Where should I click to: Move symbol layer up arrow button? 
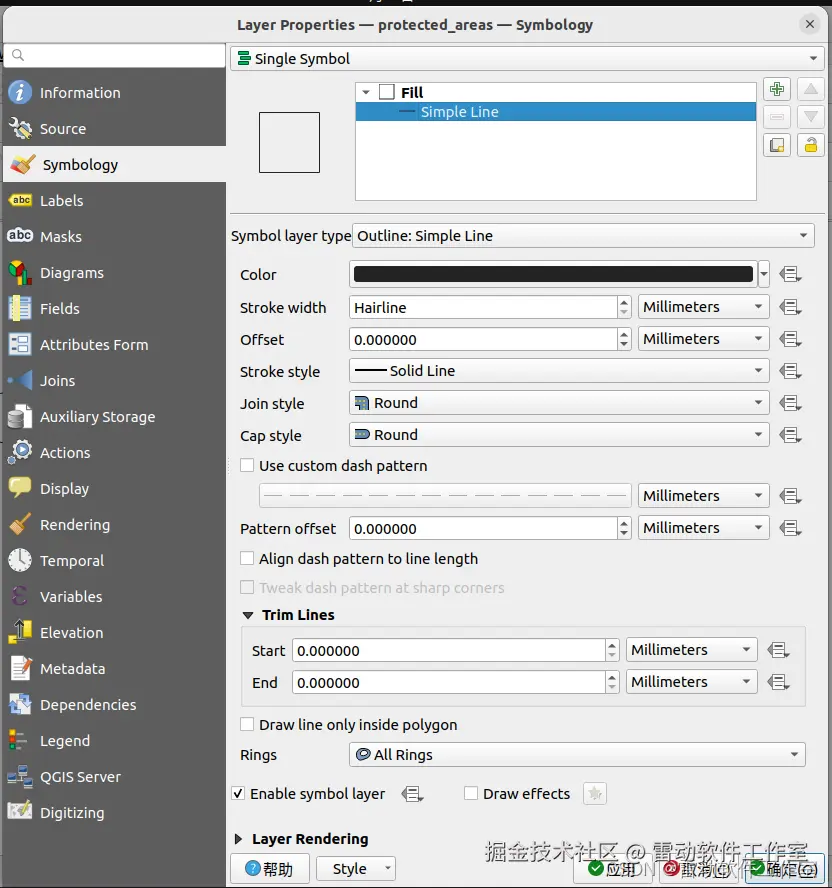click(810, 89)
